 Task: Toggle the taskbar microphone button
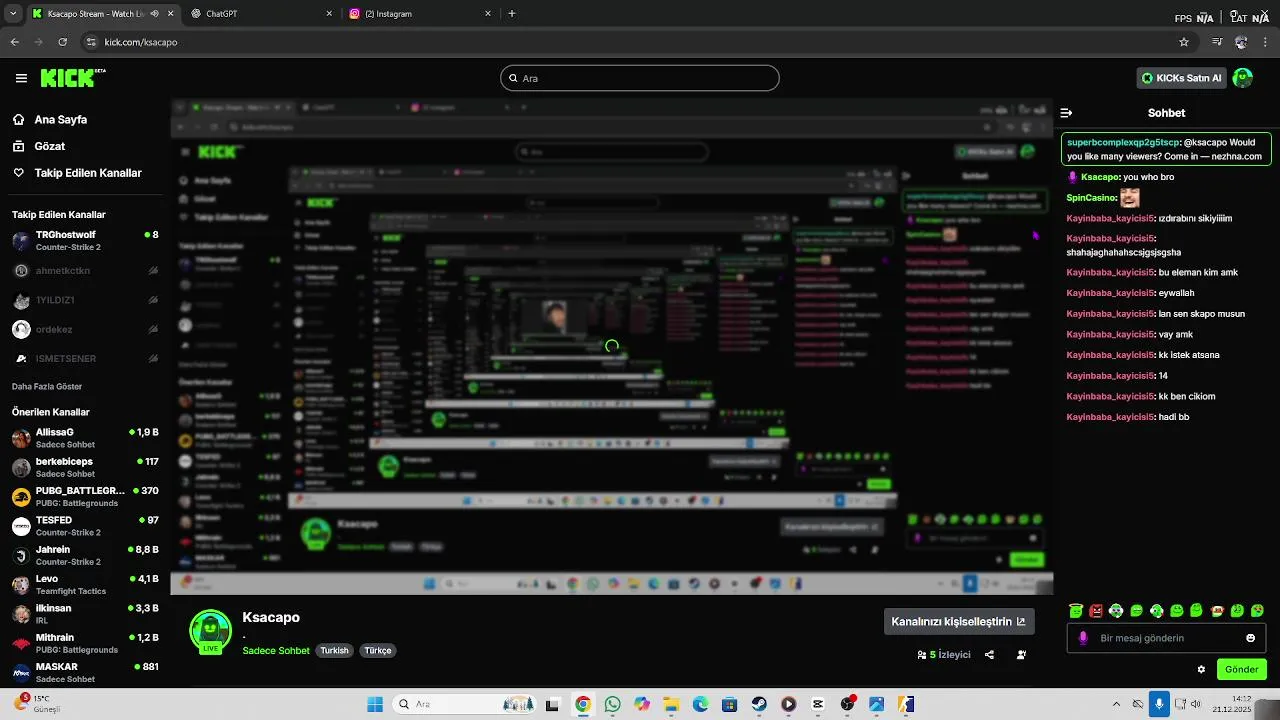click(x=1159, y=704)
